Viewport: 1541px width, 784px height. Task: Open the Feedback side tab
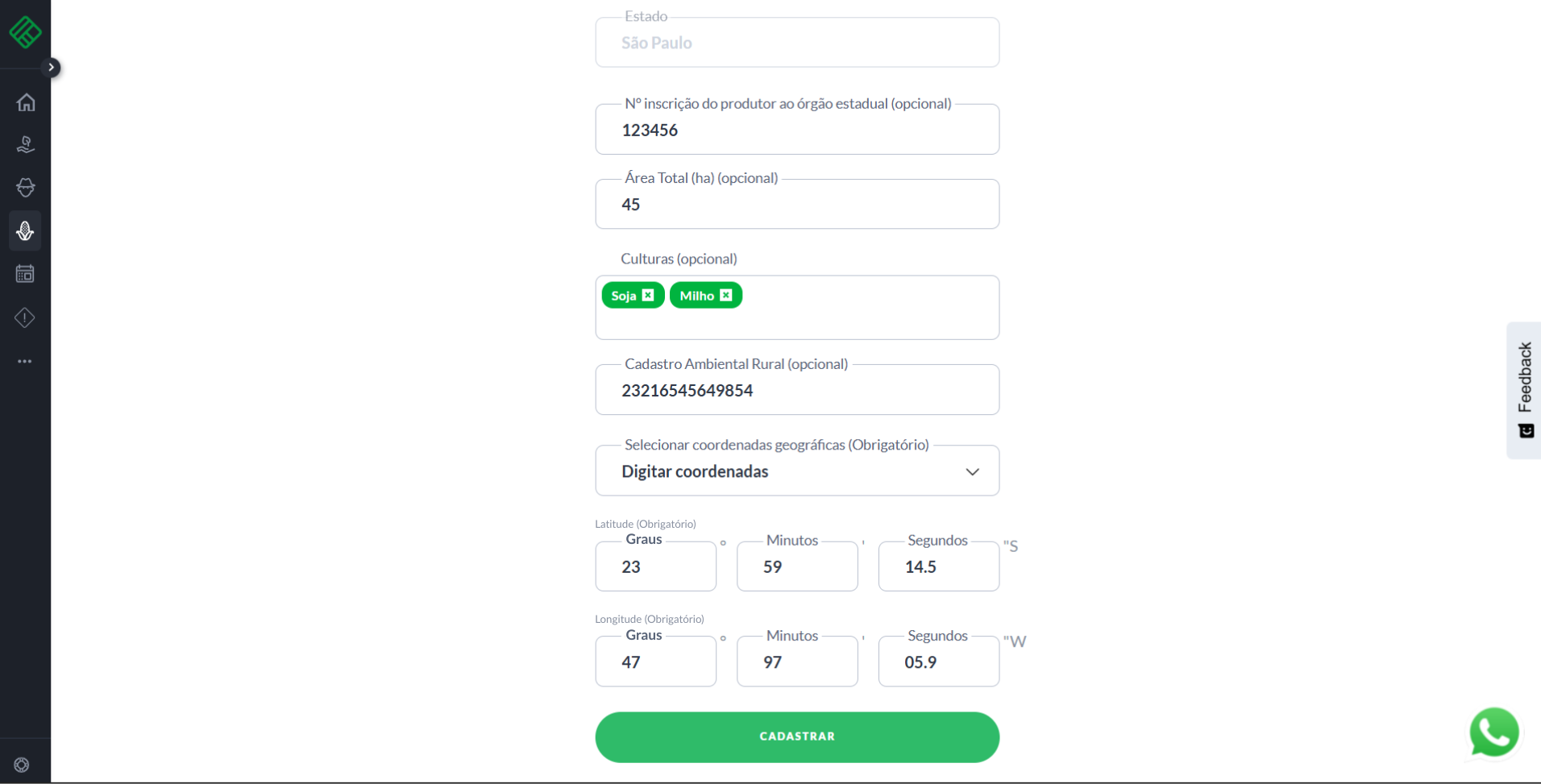pos(1524,390)
